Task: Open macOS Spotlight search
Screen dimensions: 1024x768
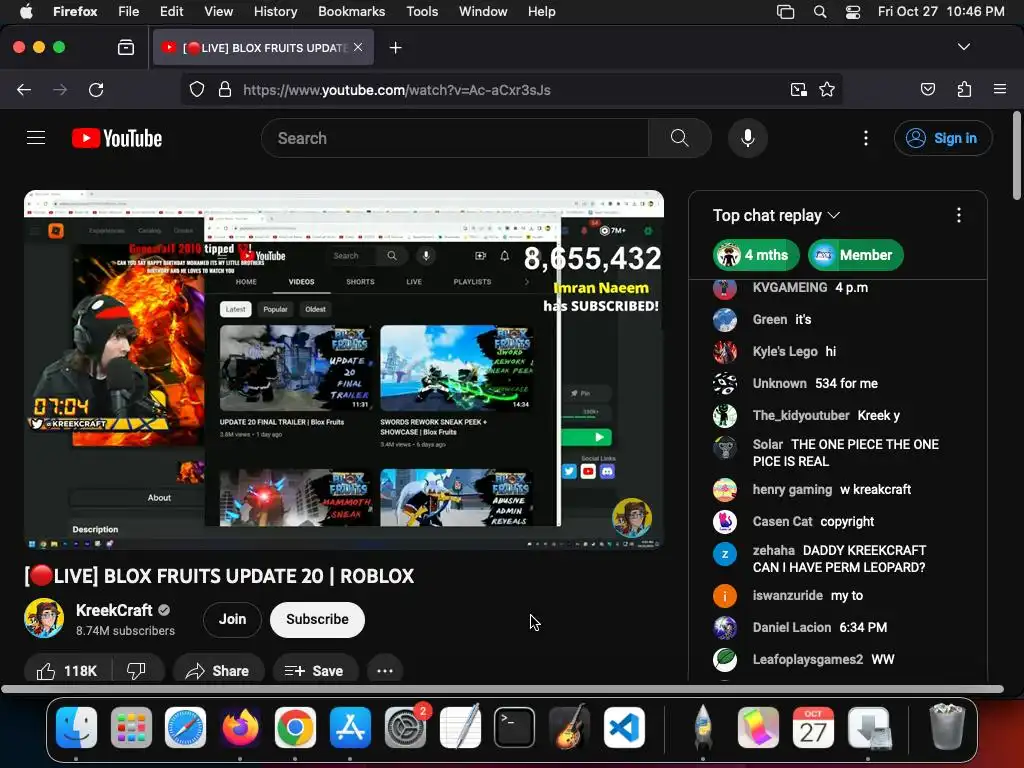Action: (x=820, y=12)
